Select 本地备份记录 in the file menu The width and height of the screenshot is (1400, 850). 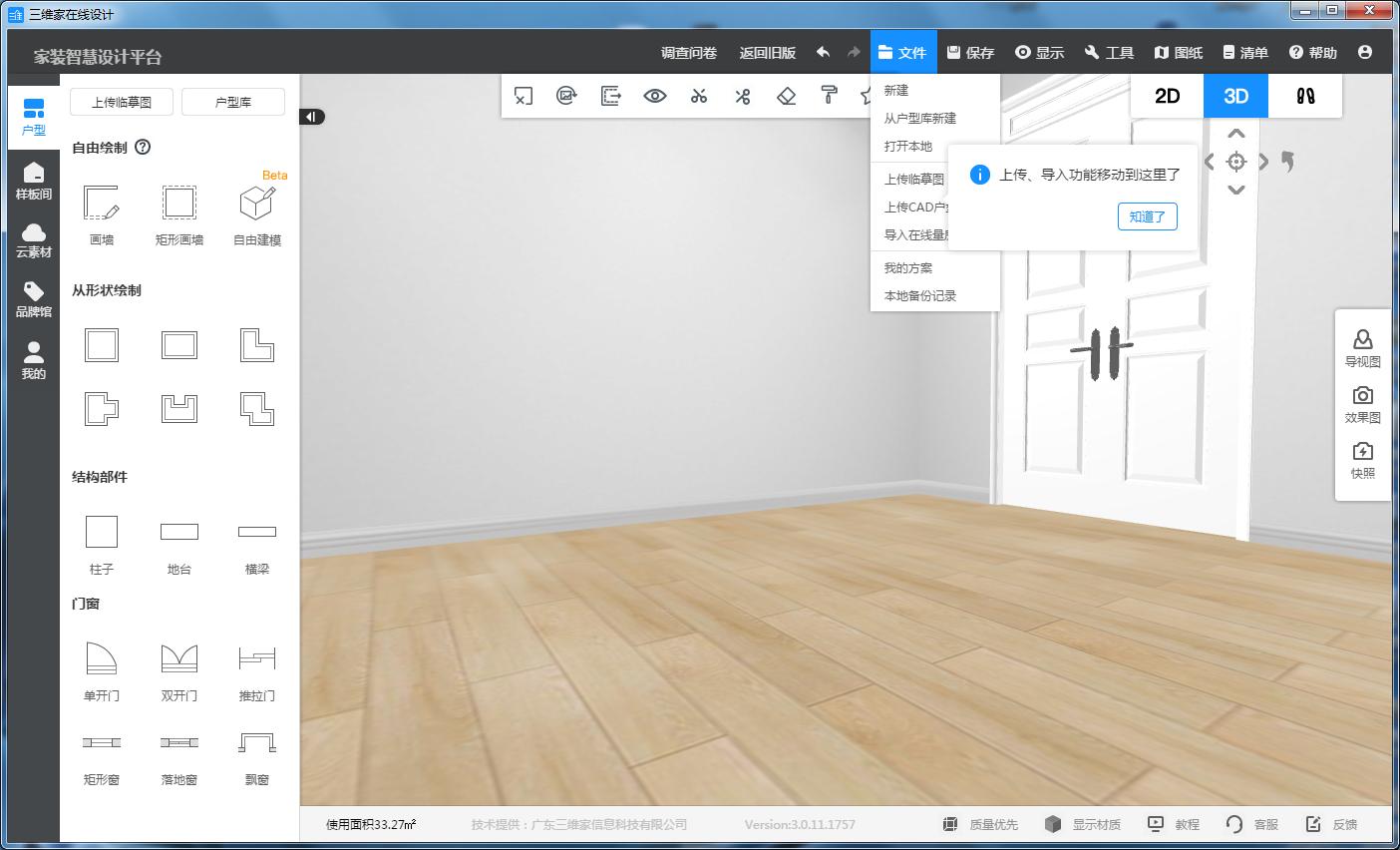919,295
